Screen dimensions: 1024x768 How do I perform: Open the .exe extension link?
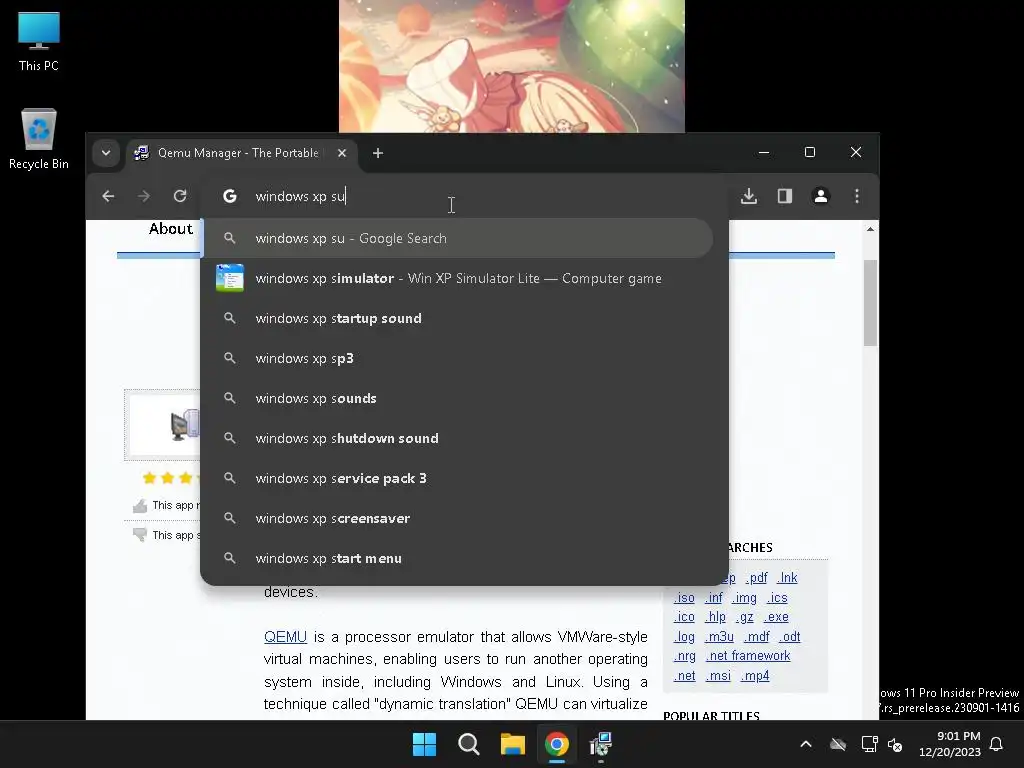[x=776, y=616]
